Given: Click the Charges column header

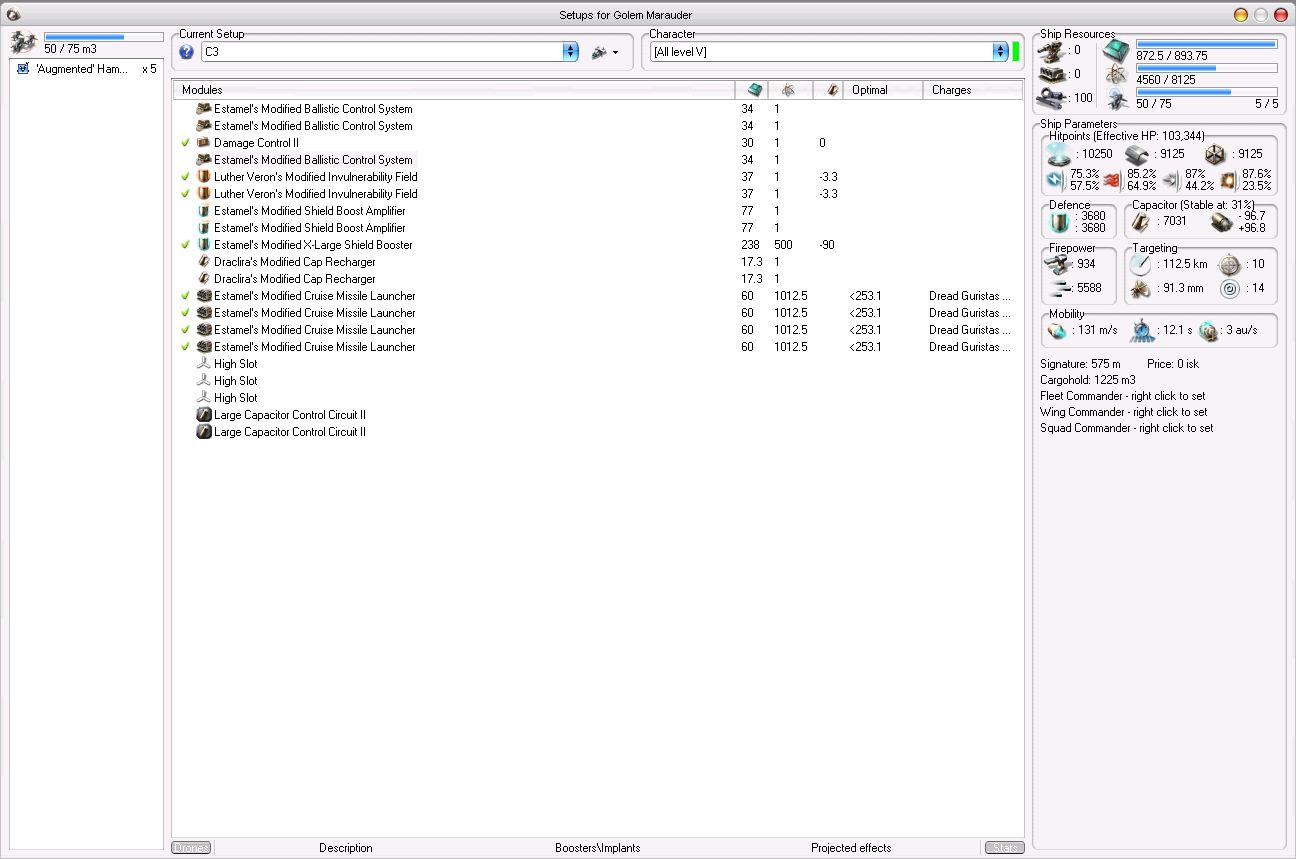Looking at the screenshot, I should coord(972,90).
